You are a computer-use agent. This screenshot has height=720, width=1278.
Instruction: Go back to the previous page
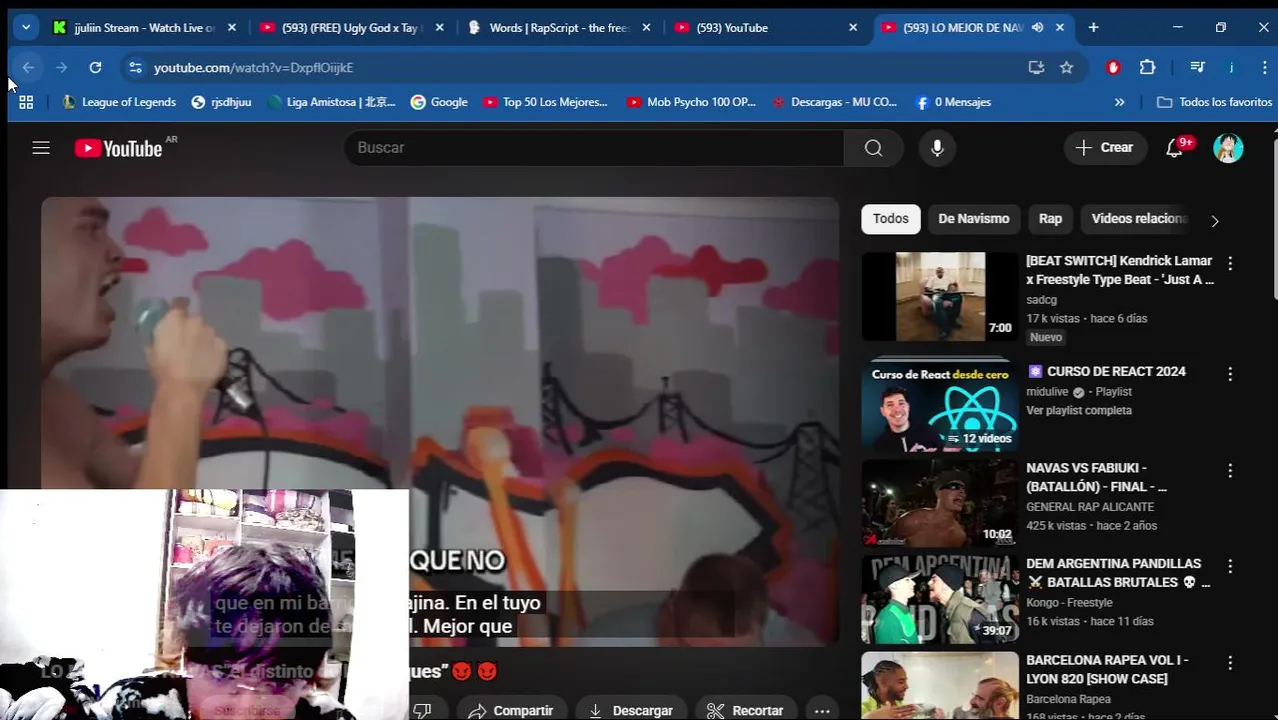point(28,67)
